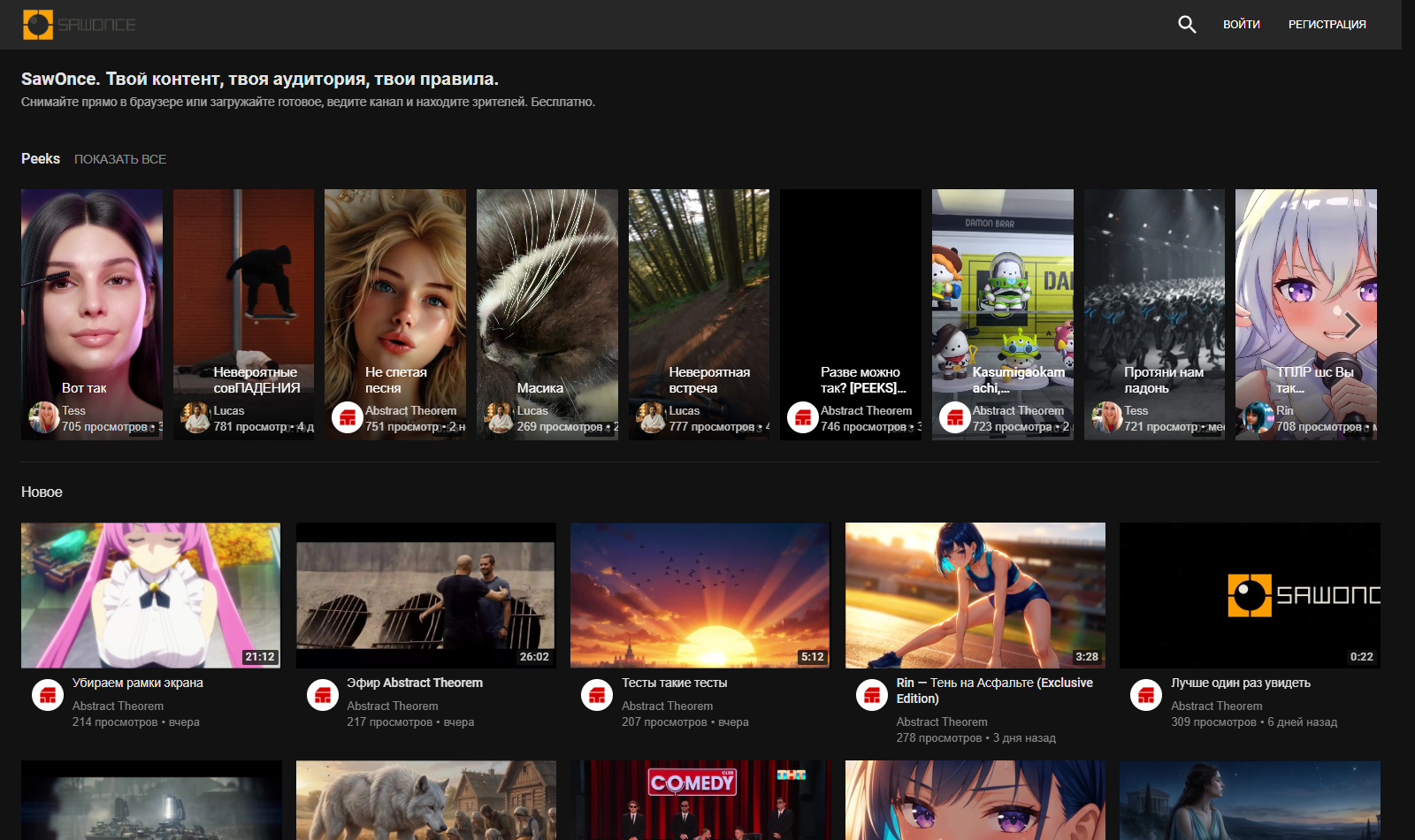This screenshot has width=1415, height=840.
Task: Click ПОКАЗАТЬ ВСЕ next to Peeks
Action: tap(120, 159)
